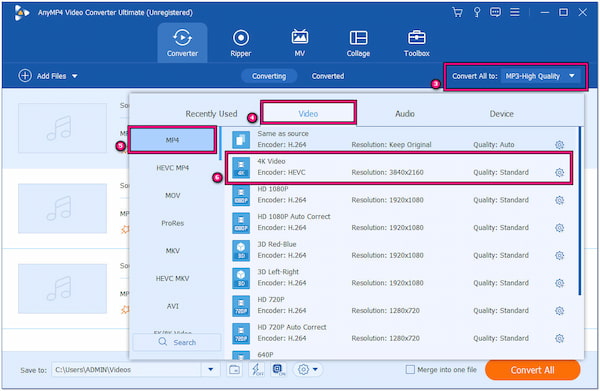Screen dimensions: 600x391
Task: Click the Save to path field
Action: [126, 370]
